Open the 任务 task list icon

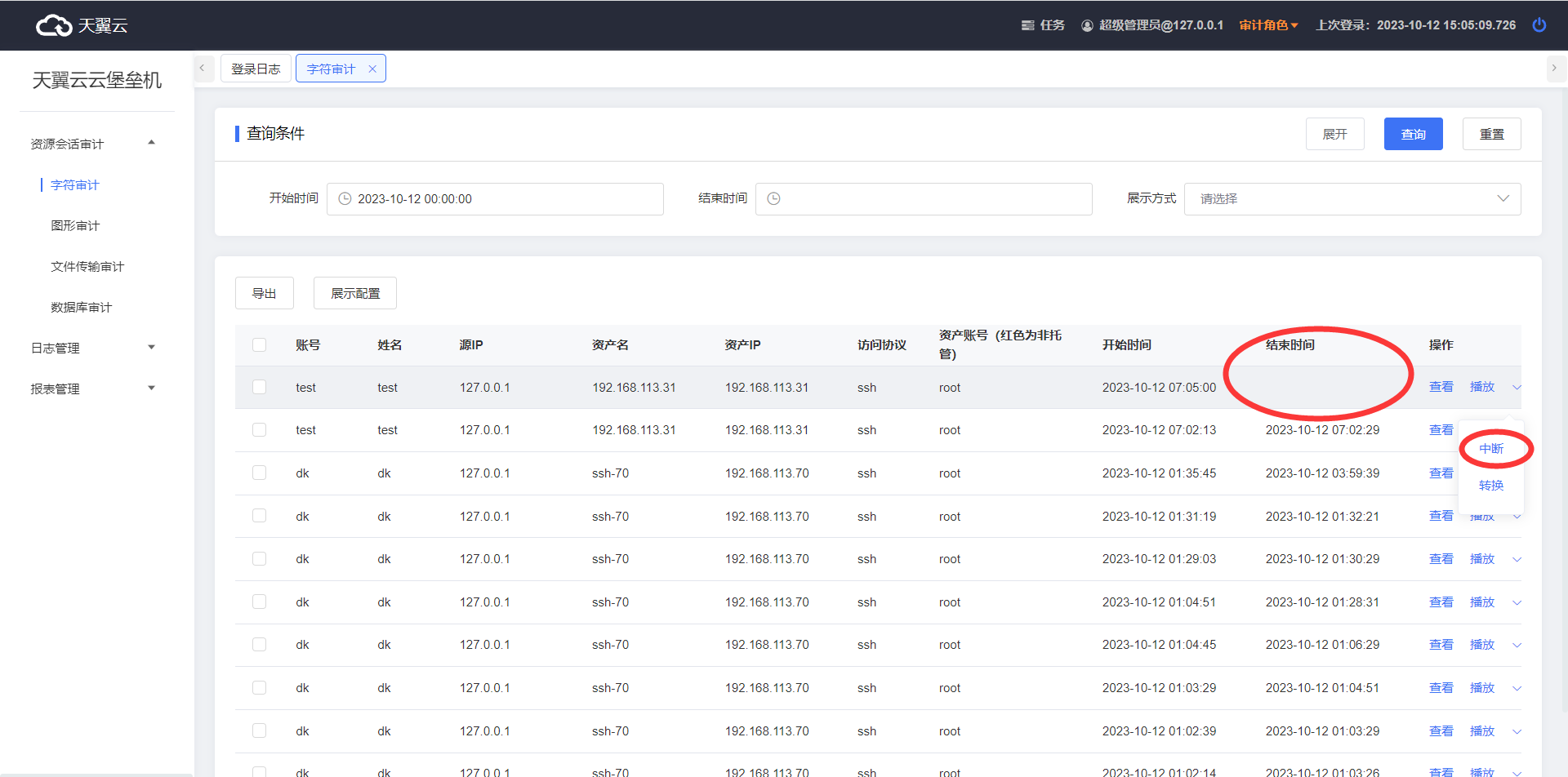(1028, 25)
